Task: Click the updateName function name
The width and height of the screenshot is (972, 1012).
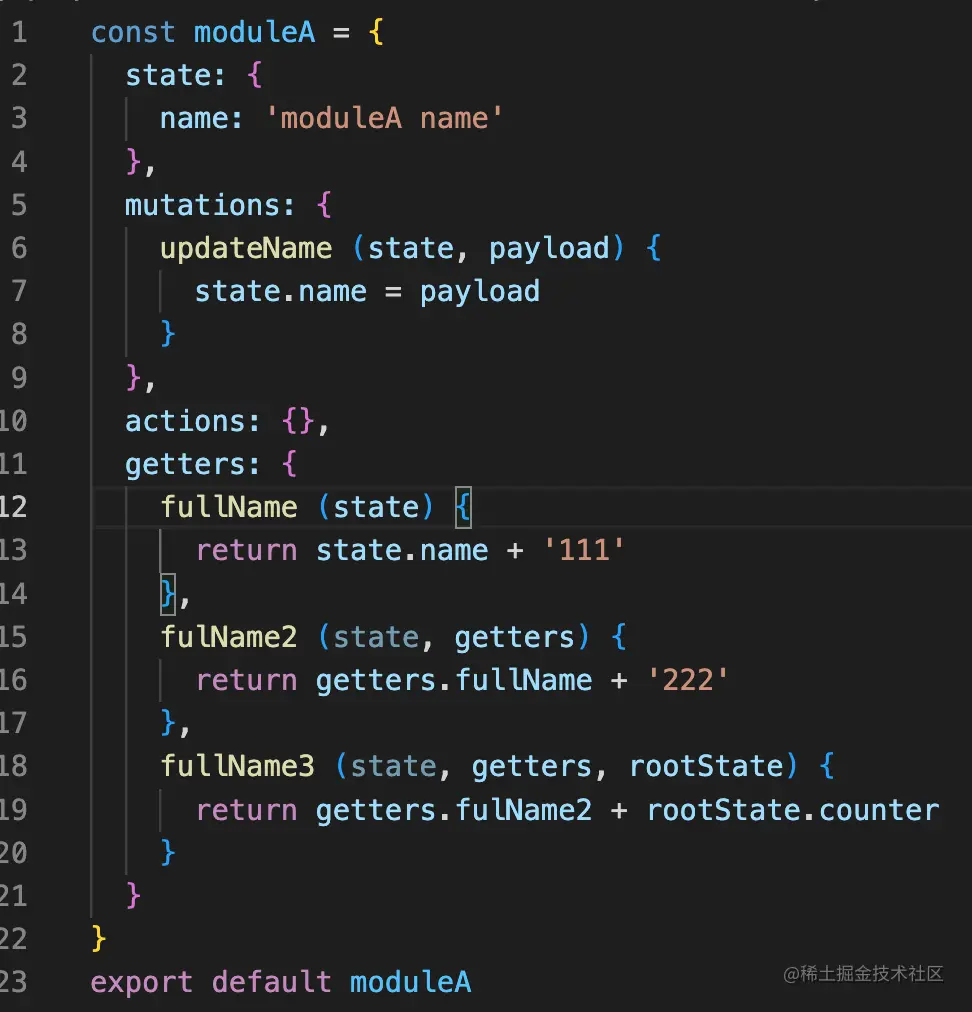Action: tap(246, 248)
